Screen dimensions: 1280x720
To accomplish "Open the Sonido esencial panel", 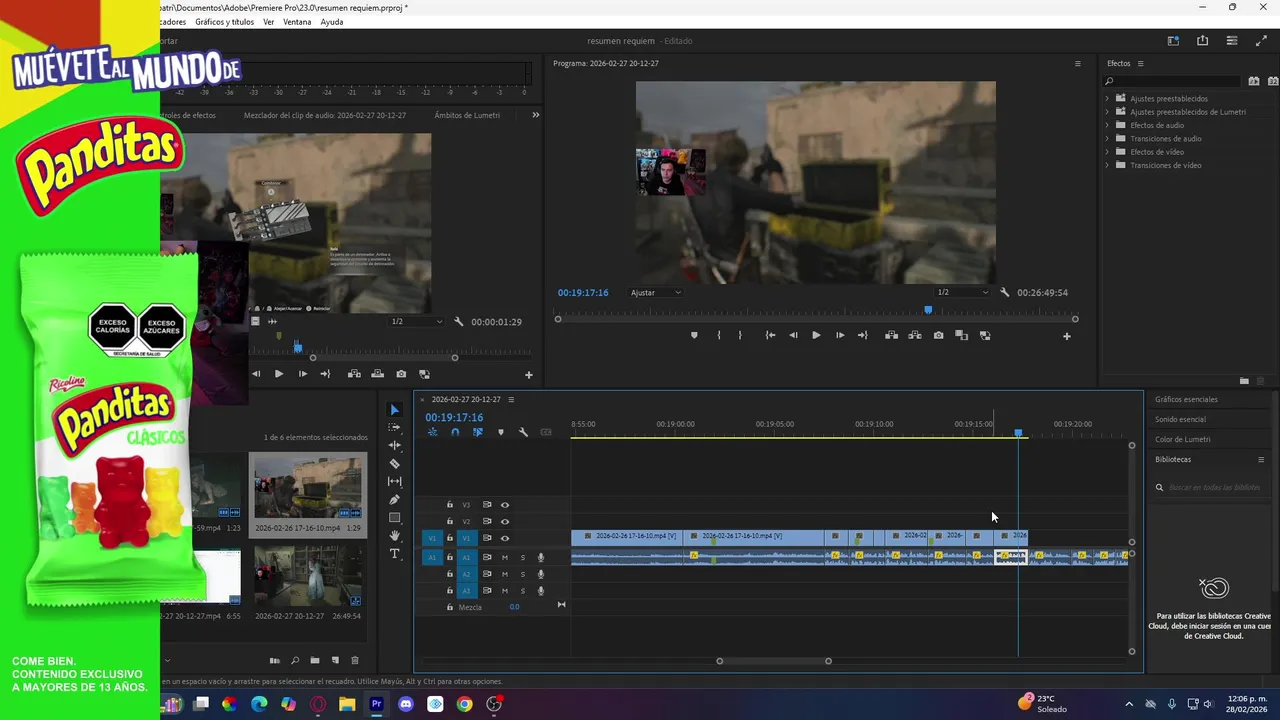I will point(1180,419).
